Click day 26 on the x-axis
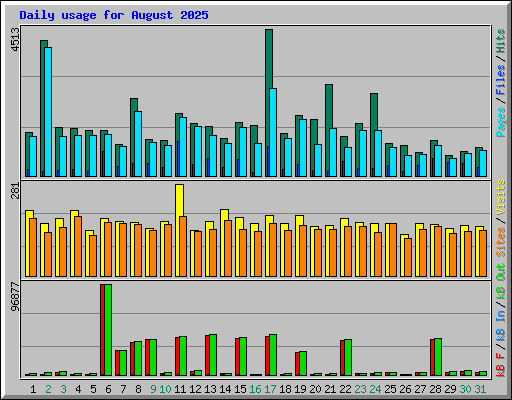Viewport: 512px width, 400px height. click(405, 389)
